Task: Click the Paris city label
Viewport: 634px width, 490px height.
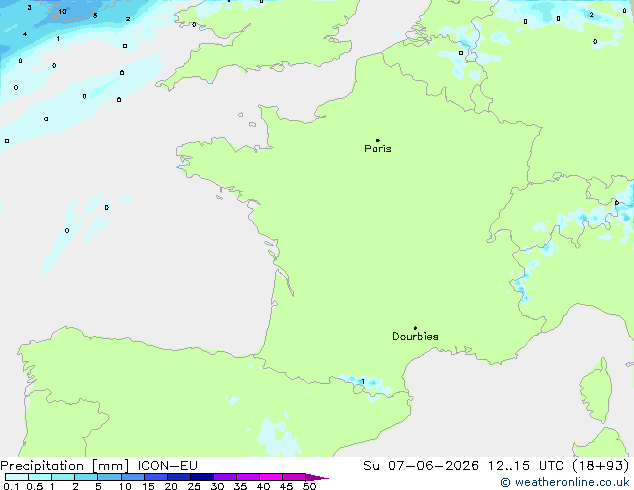Action: 378,149
